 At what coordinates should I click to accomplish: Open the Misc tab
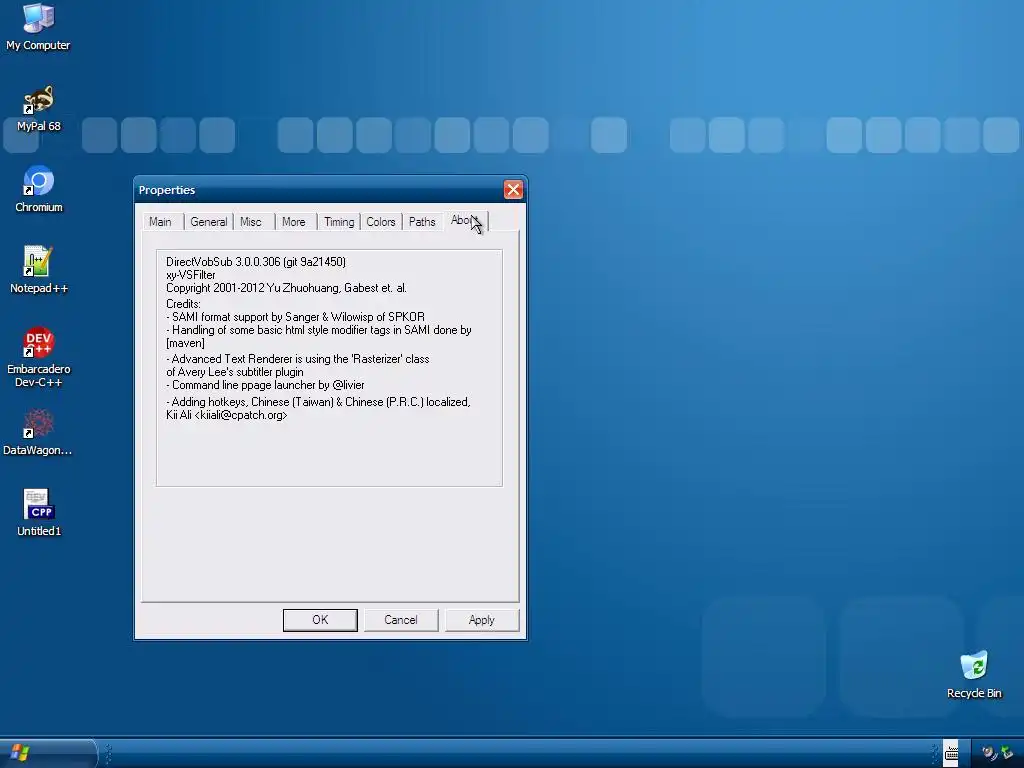(251, 222)
